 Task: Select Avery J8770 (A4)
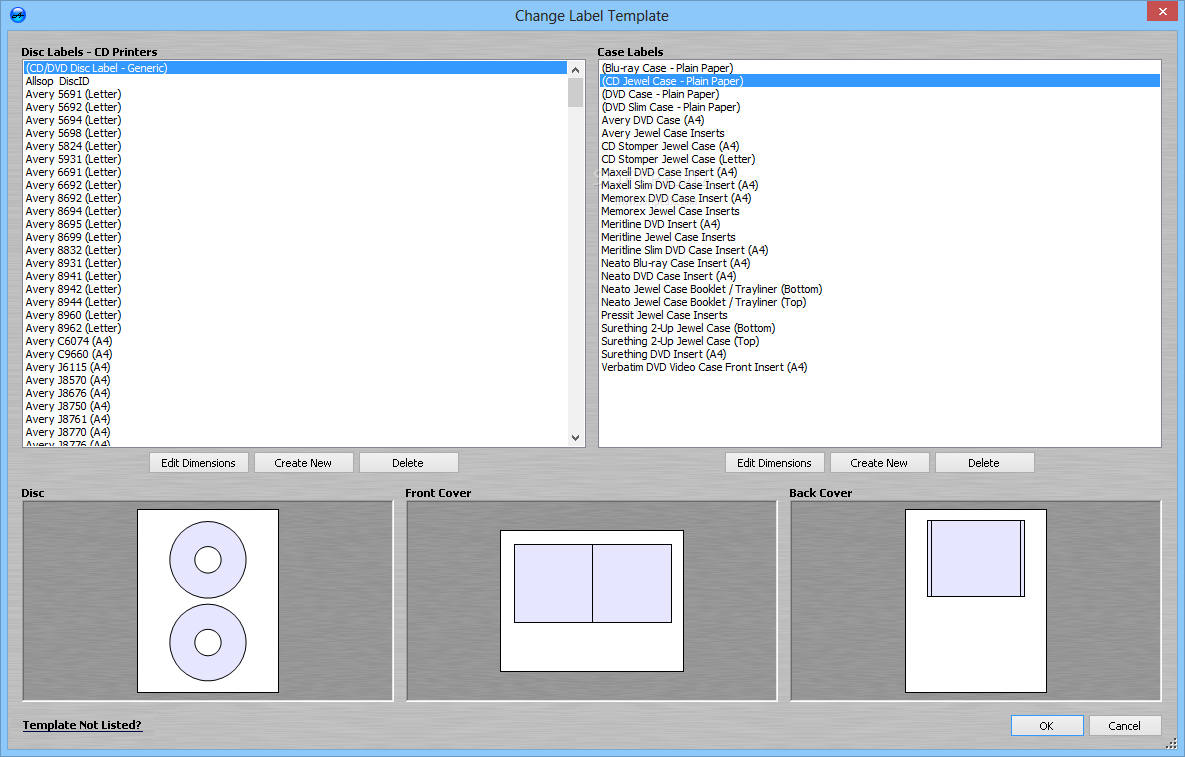(295, 432)
